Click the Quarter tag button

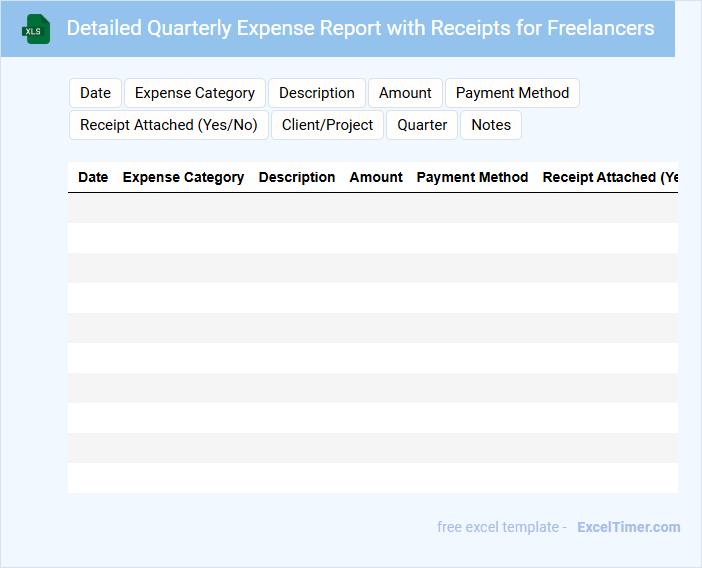(422, 125)
